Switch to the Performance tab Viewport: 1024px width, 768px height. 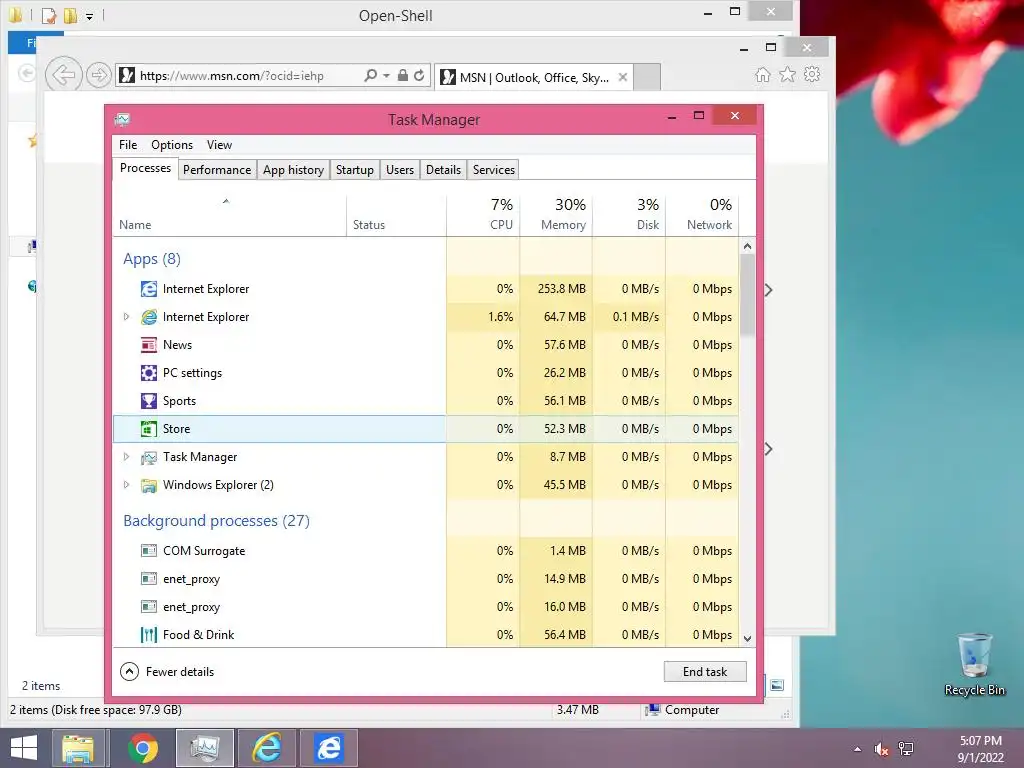217,170
